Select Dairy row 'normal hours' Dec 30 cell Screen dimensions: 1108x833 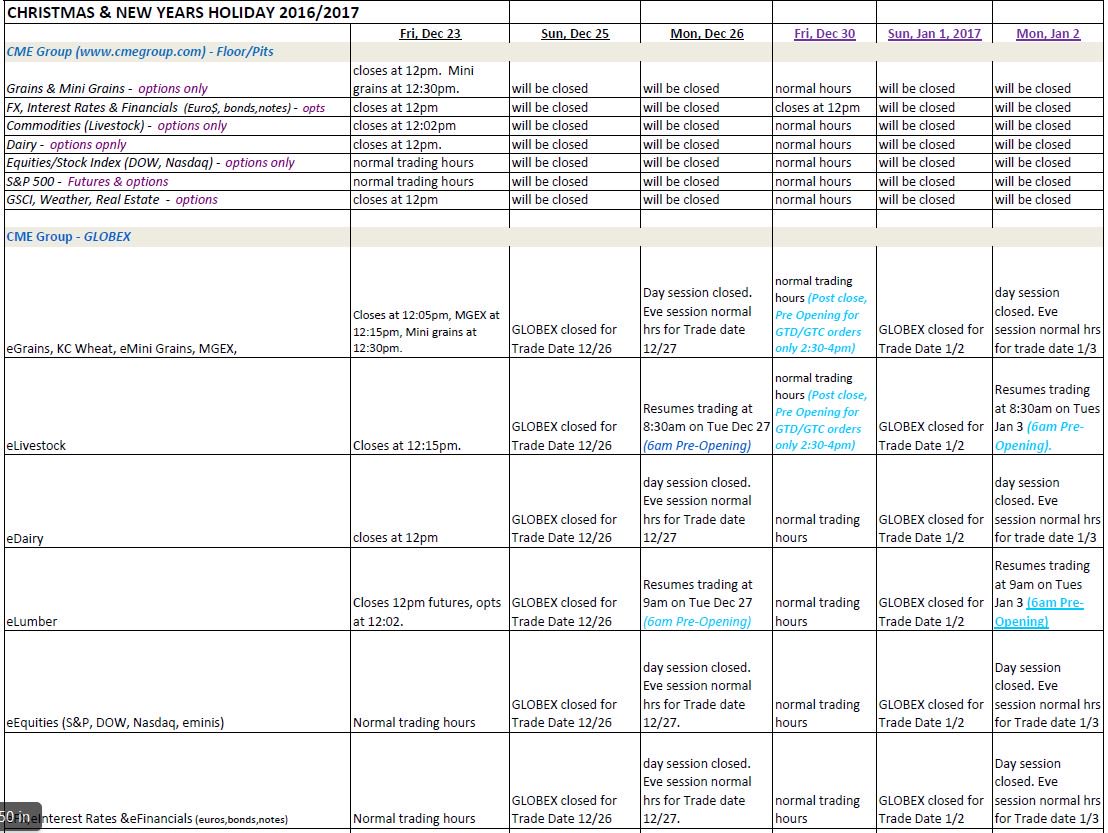824,144
